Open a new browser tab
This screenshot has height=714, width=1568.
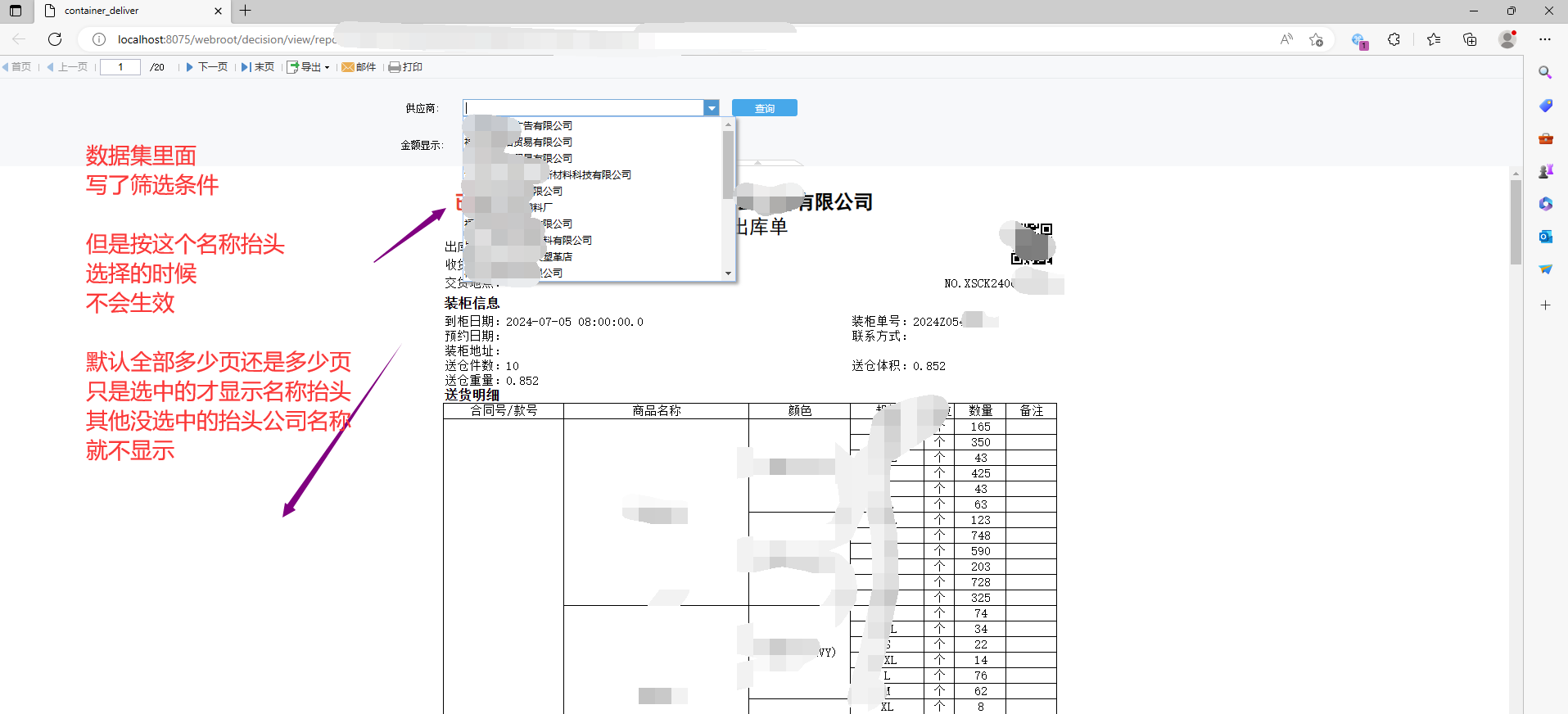[x=245, y=11]
